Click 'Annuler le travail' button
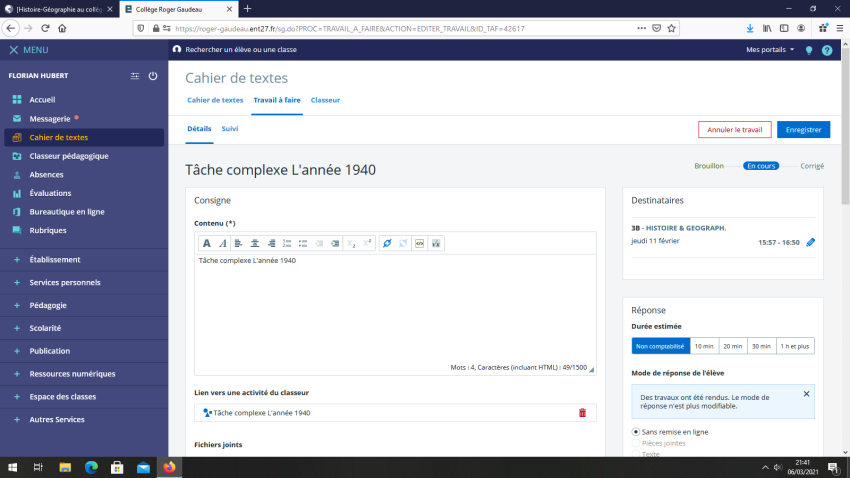 tap(734, 129)
